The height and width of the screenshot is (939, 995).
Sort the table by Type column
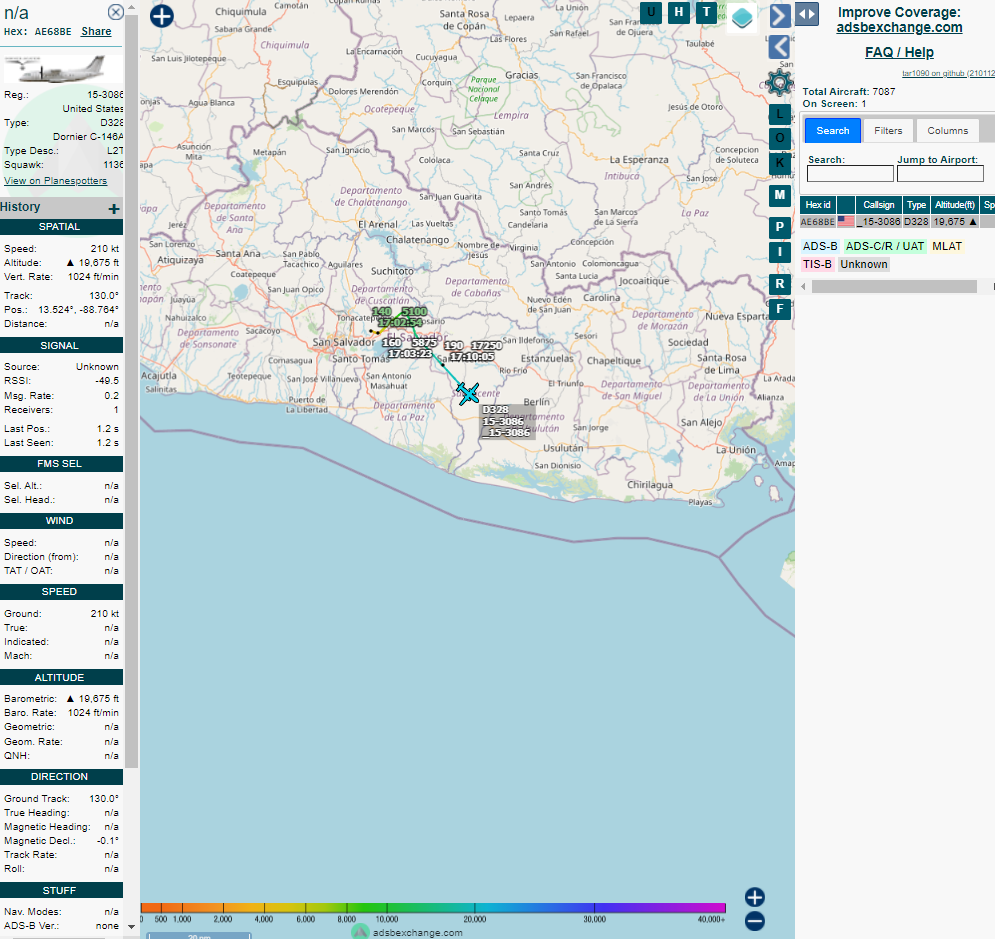point(916,205)
